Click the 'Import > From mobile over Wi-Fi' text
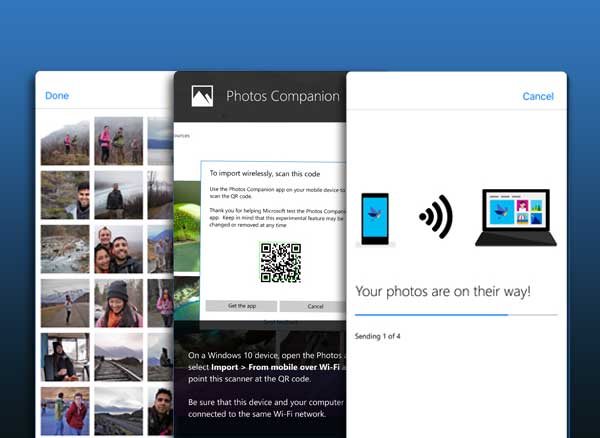This screenshot has height=438, width=600. (x=275, y=367)
